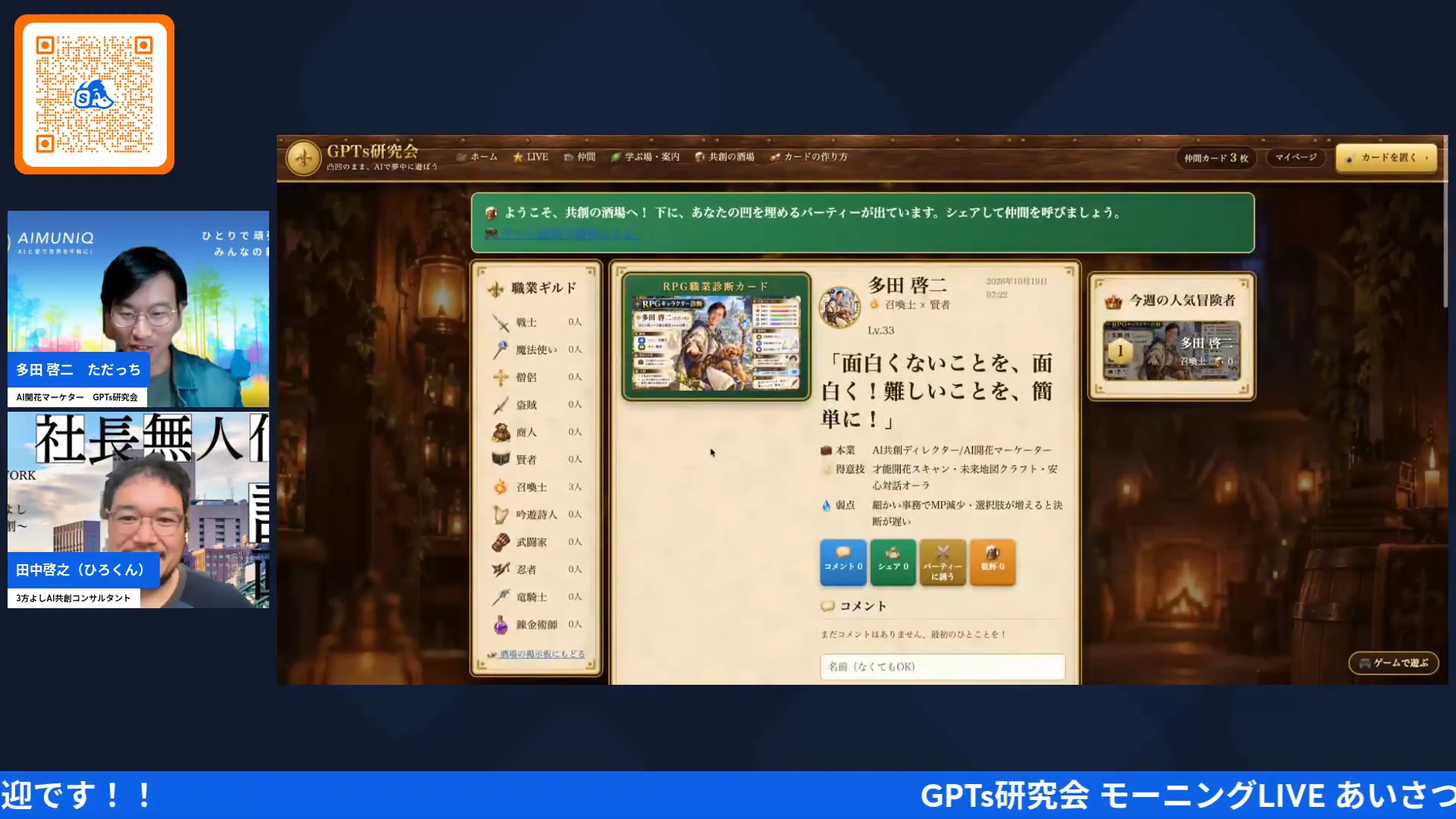
Task: Click the 召喚士 × 賢者 class label
Action: (x=918, y=305)
